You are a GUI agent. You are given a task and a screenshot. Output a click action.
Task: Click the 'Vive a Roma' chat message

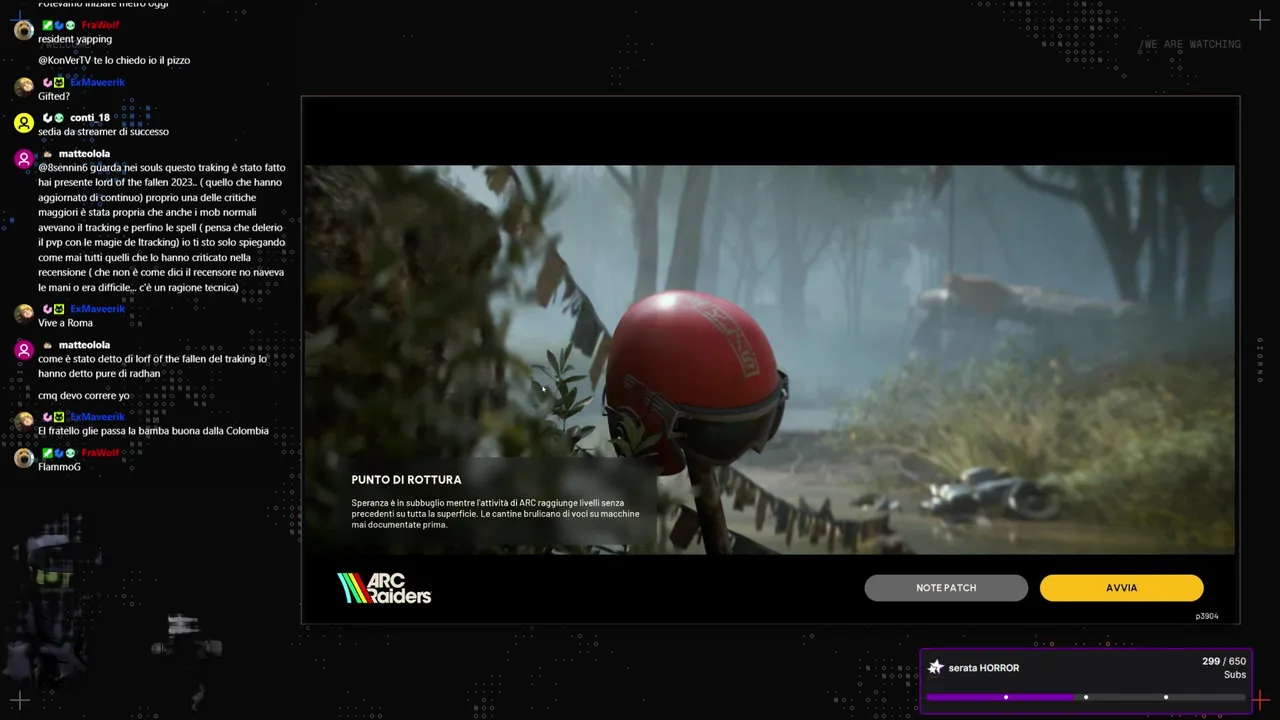click(65, 323)
